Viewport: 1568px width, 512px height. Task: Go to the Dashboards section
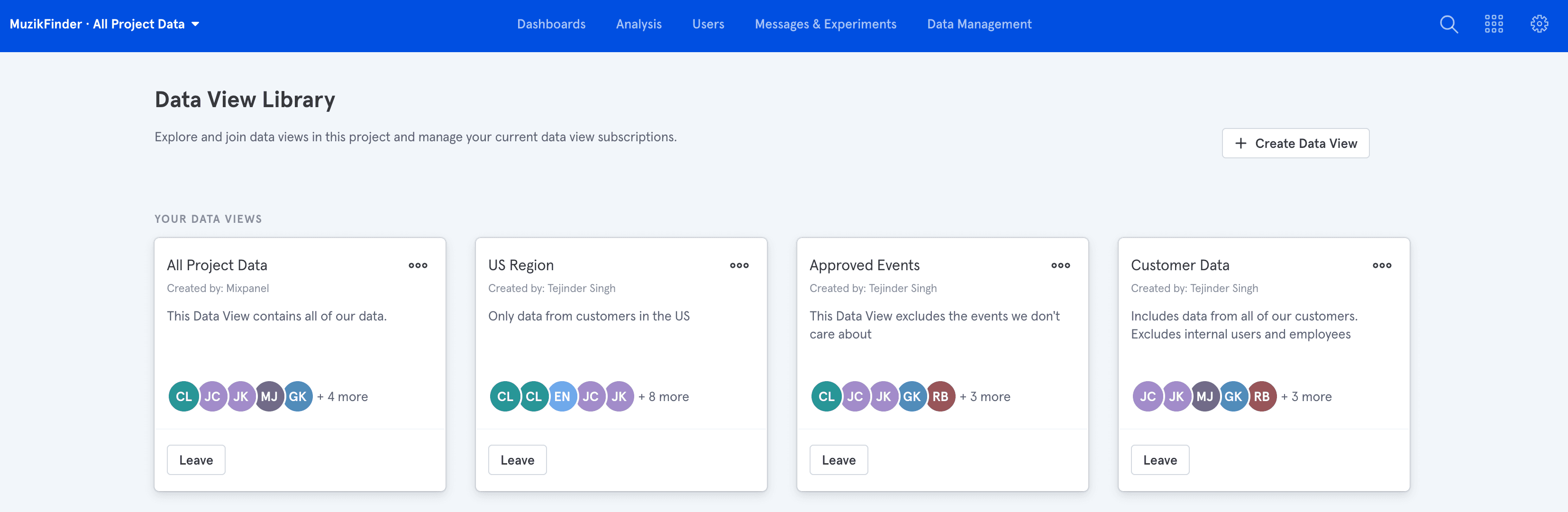pyautogui.click(x=551, y=24)
